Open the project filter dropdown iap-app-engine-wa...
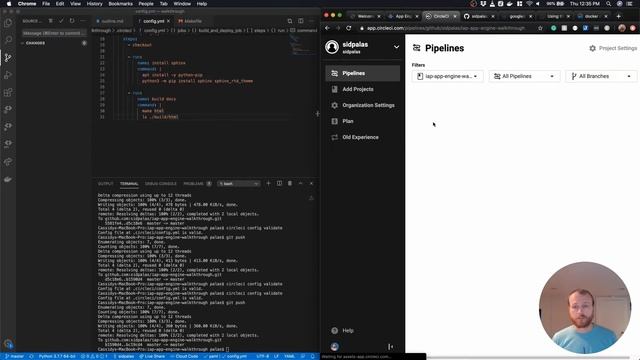This screenshot has height=360, width=640. coord(447,76)
